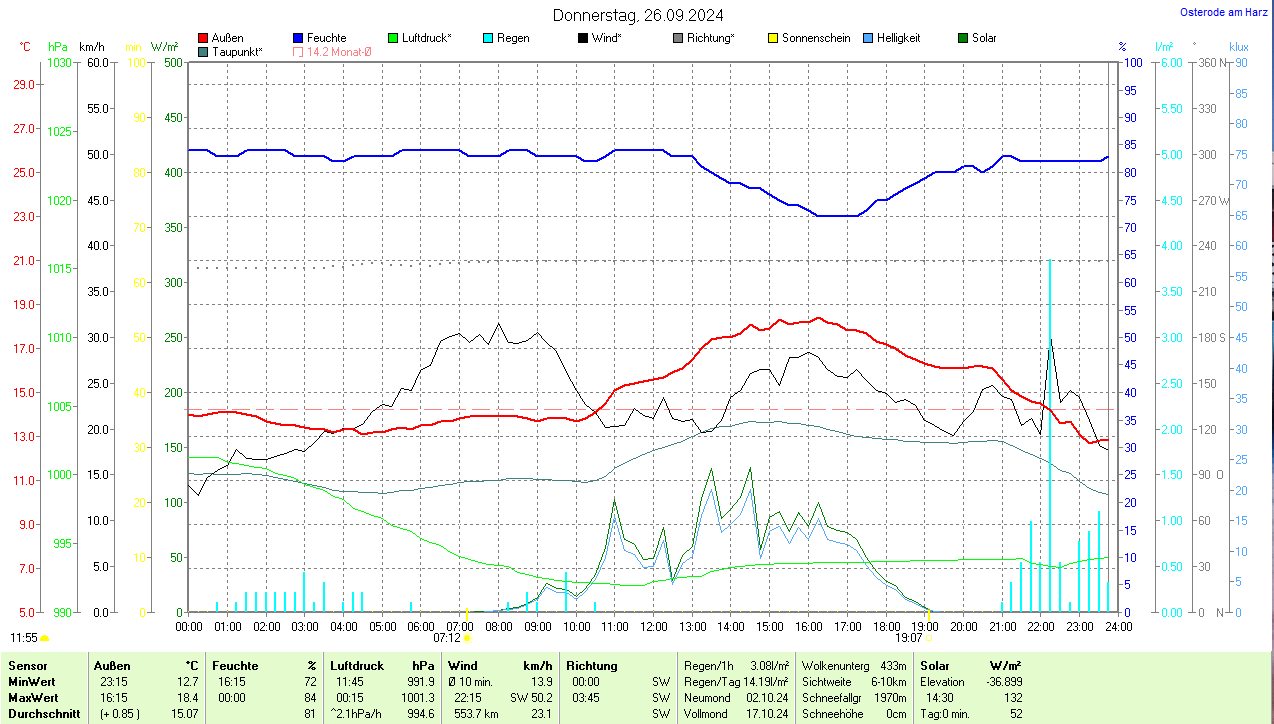Toggle the 14.2 Monat-Ø checkbox
The image size is (1274, 724).
[x=298, y=51]
